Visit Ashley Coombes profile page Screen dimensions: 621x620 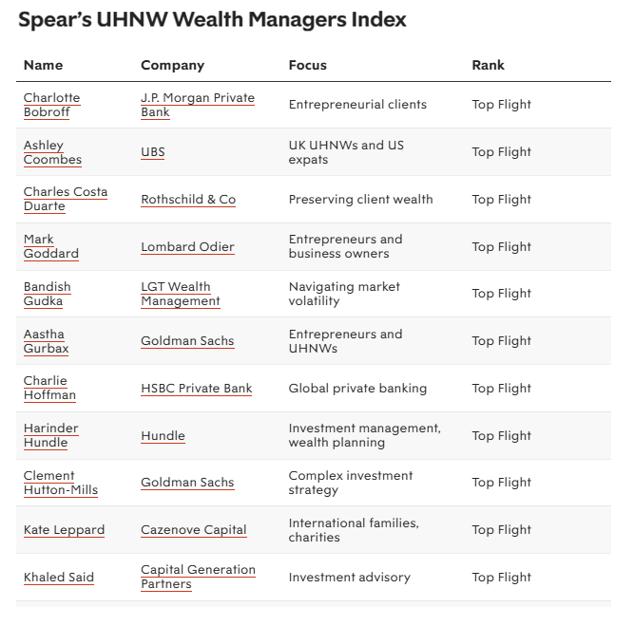click(53, 152)
